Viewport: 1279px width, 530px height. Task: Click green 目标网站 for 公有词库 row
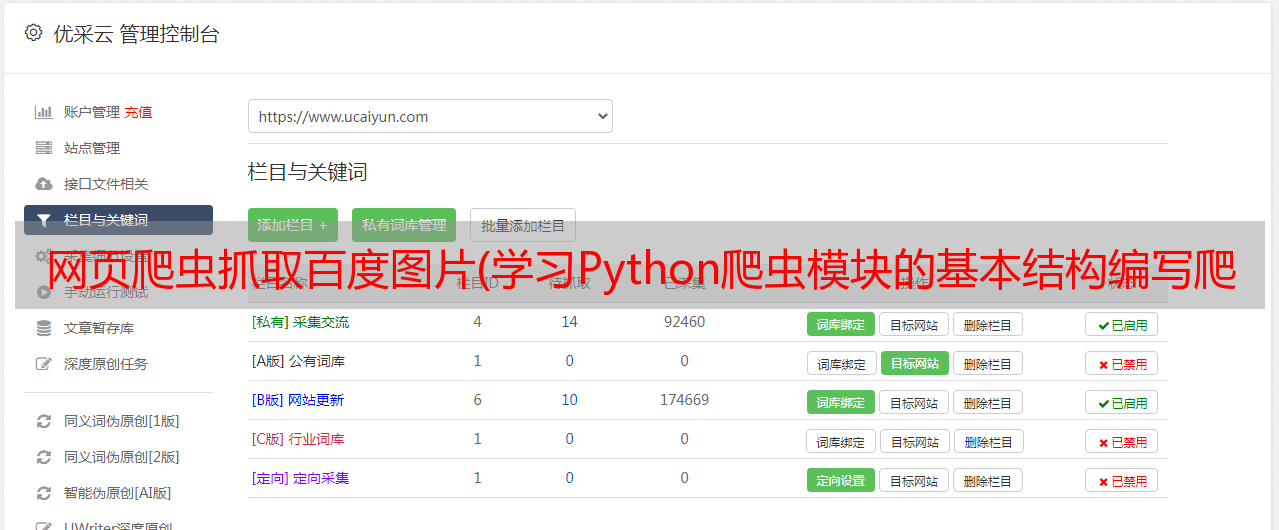point(914,363)
